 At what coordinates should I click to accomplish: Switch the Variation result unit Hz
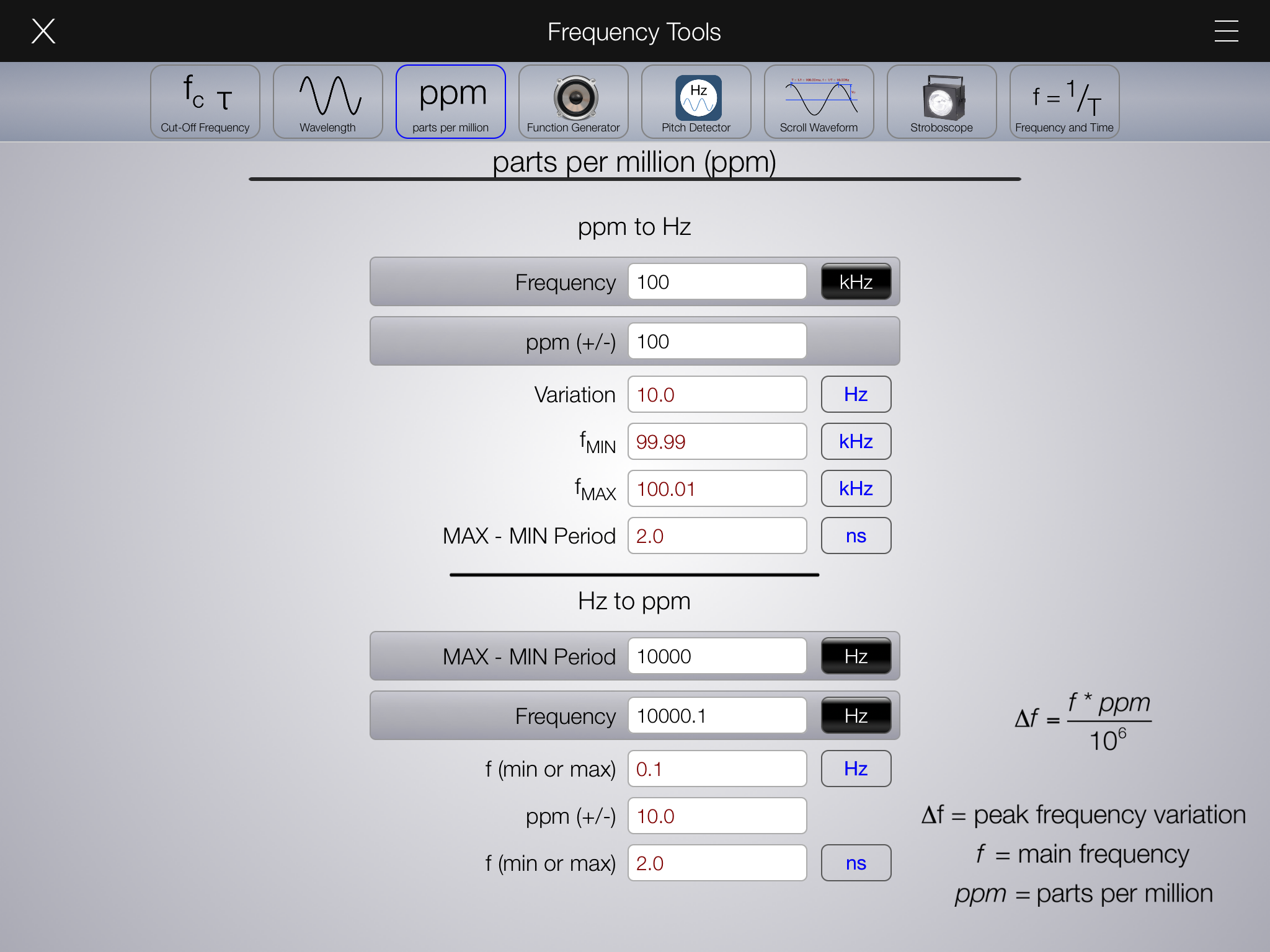coord(856,394)
